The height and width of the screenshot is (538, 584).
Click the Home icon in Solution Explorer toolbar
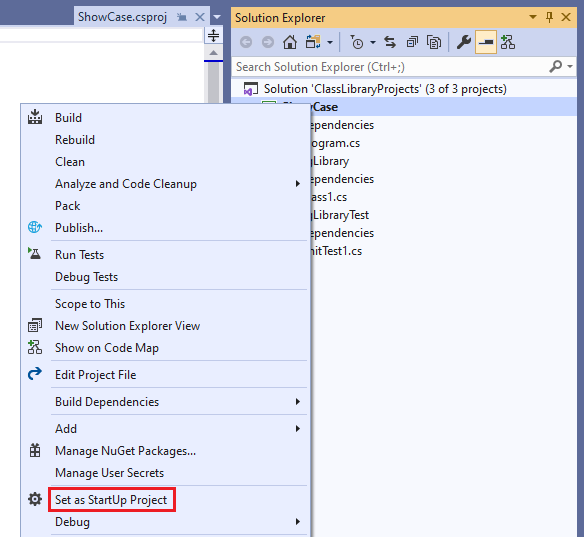pyautogui.click(x=290, y=42)
